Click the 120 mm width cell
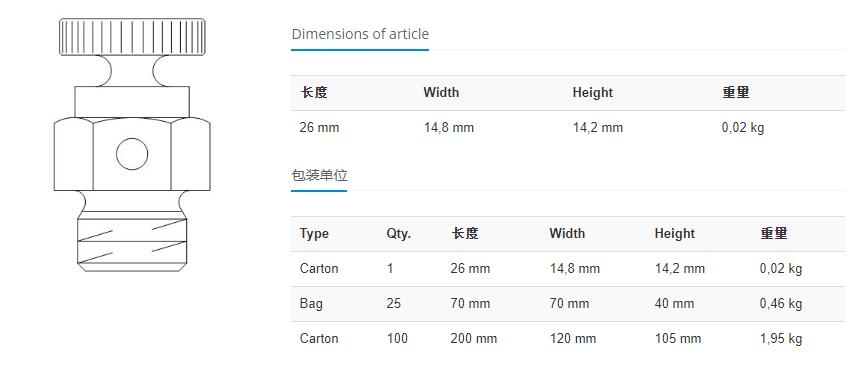This screenshot has height=382, width=865. point(573,338)
